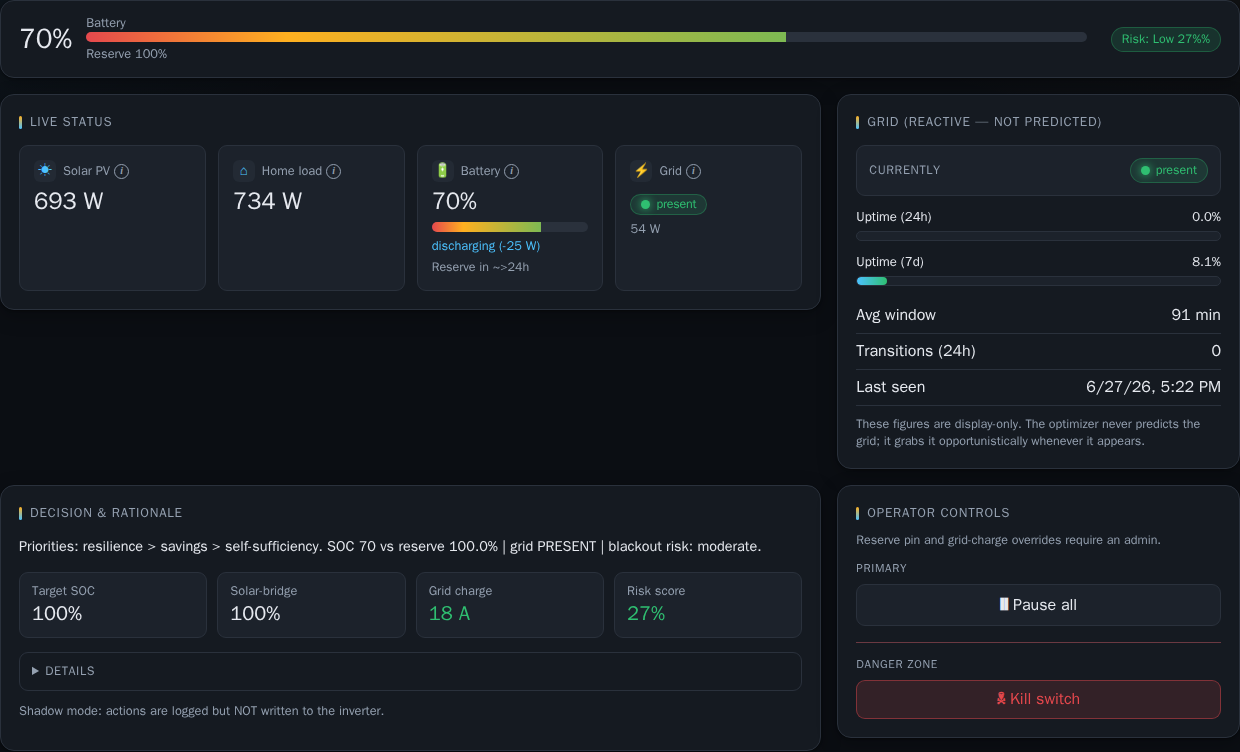Click the Transitions (24h) row label
The image size is (1240, 752).
(916, 351)
